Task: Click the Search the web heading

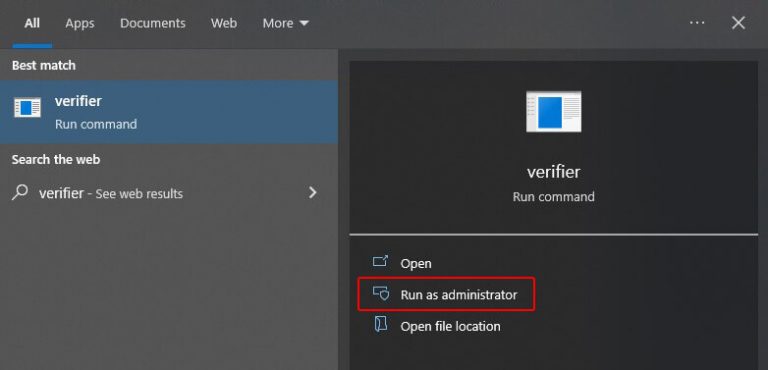Action: coord(56,160)
